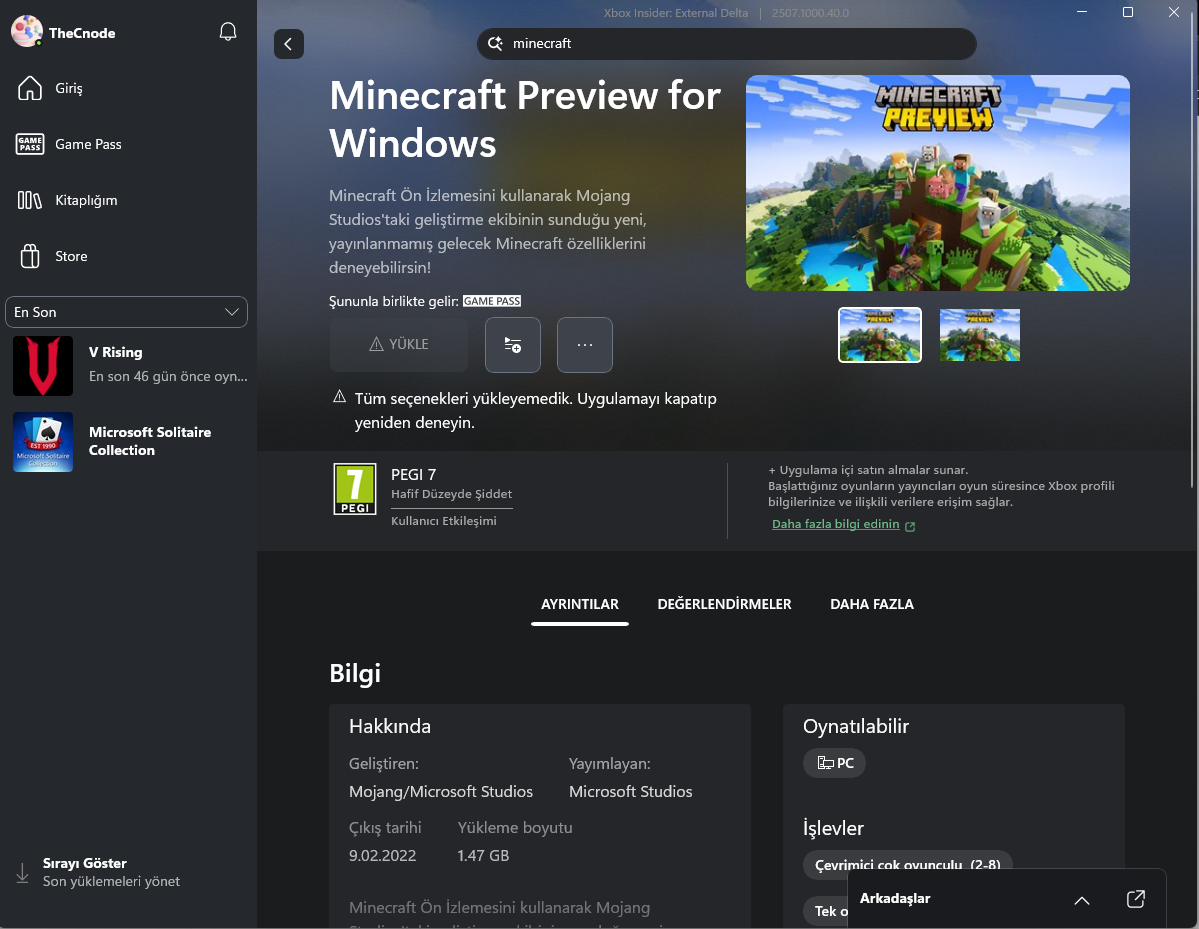The image size is (1199, 929).
Task: Switch to AYRINTILAR tab
Action: pyautogui.click(x=580, y=604)
